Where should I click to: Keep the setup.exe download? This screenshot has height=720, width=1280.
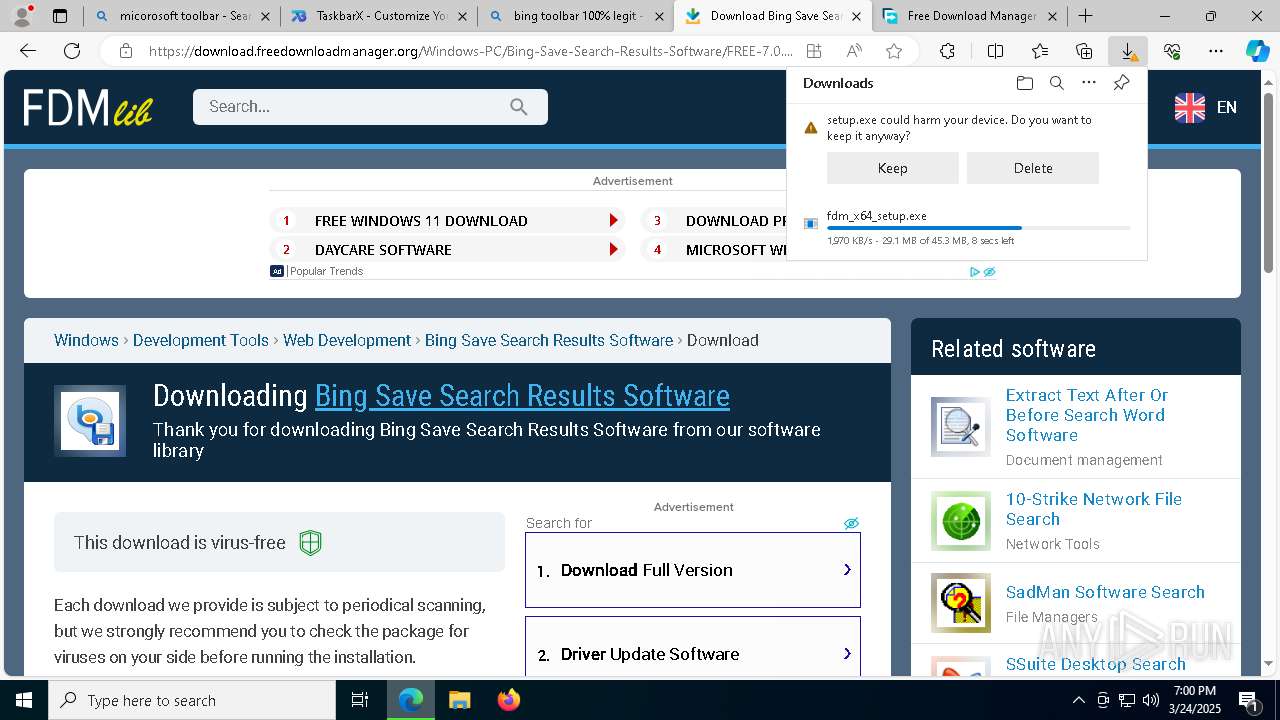point(893,168)
